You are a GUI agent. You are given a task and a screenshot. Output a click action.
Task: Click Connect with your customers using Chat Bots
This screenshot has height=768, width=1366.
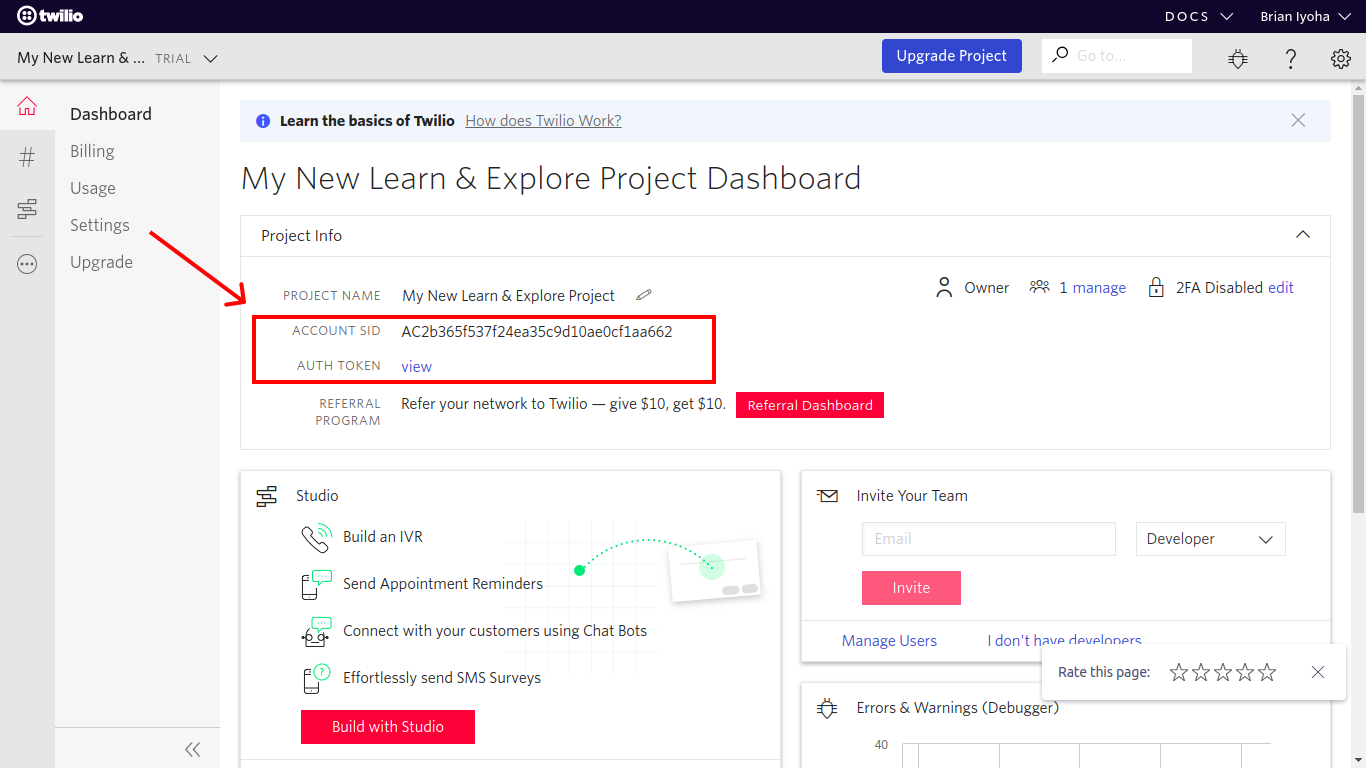coord(495,631)
